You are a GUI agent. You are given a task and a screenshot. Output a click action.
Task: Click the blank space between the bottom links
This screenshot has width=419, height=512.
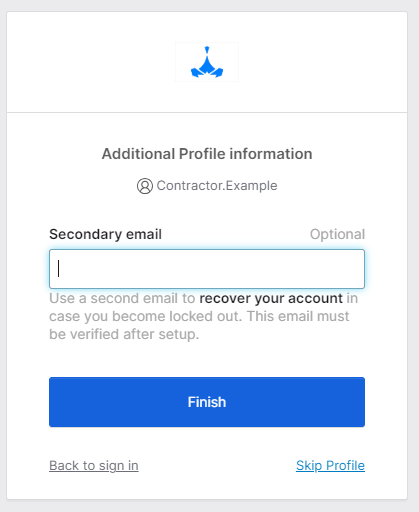[x=217, y=466]
